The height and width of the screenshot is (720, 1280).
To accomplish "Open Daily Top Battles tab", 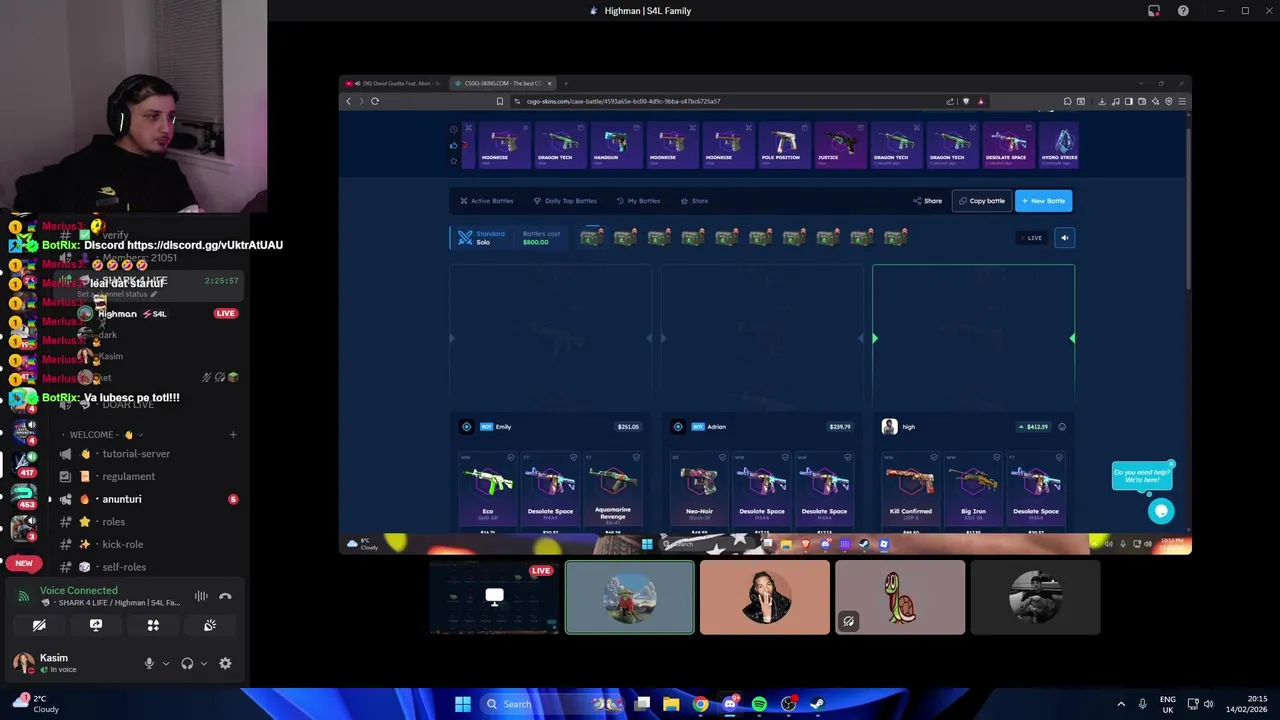I will click(565, 201).
